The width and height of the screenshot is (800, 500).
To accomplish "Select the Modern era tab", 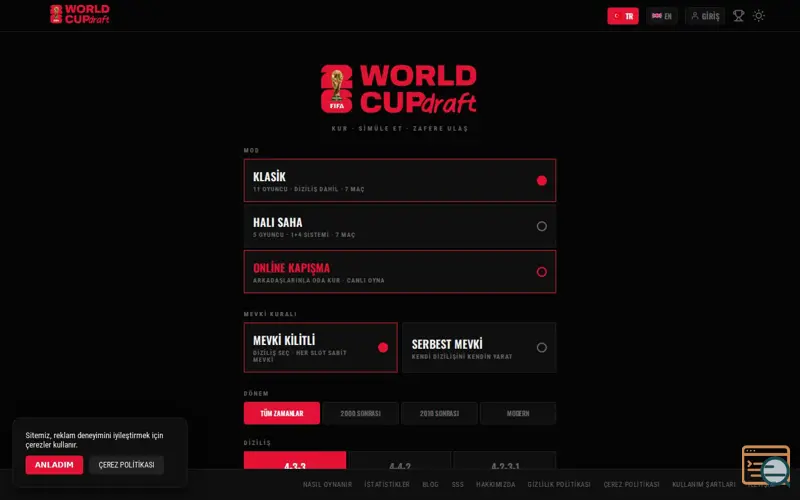I will point(518,413).
